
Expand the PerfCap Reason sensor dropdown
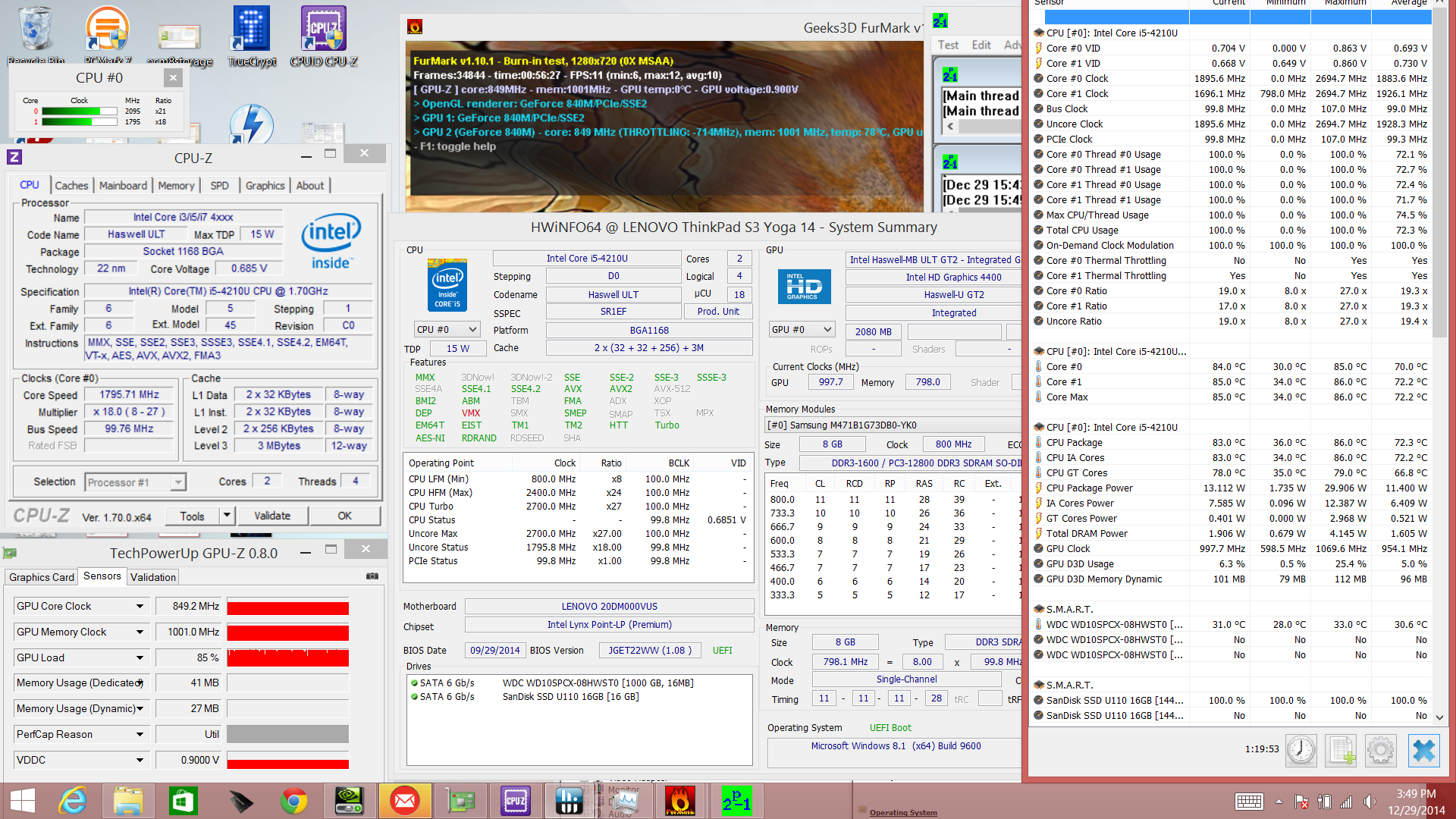click(x=140, y=735)
